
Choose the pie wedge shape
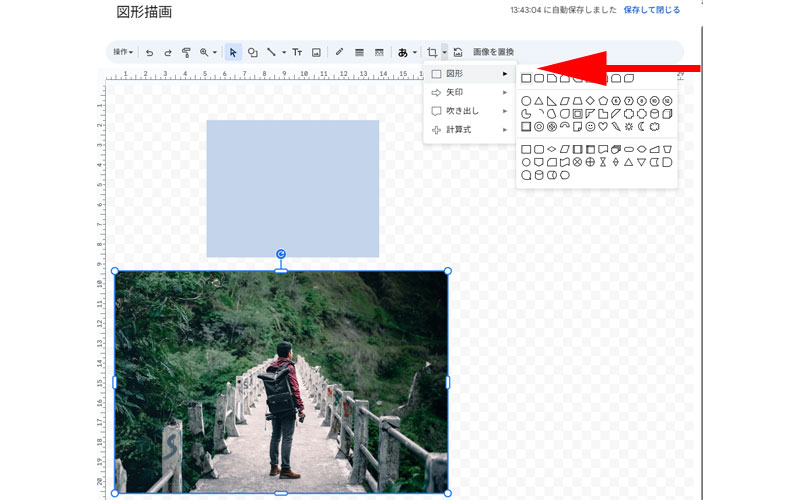click(526, 113)
